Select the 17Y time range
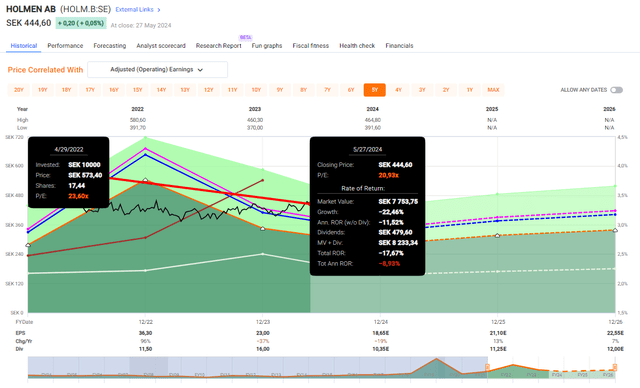Screen dimensions: 640x388 tap(90, 90)
